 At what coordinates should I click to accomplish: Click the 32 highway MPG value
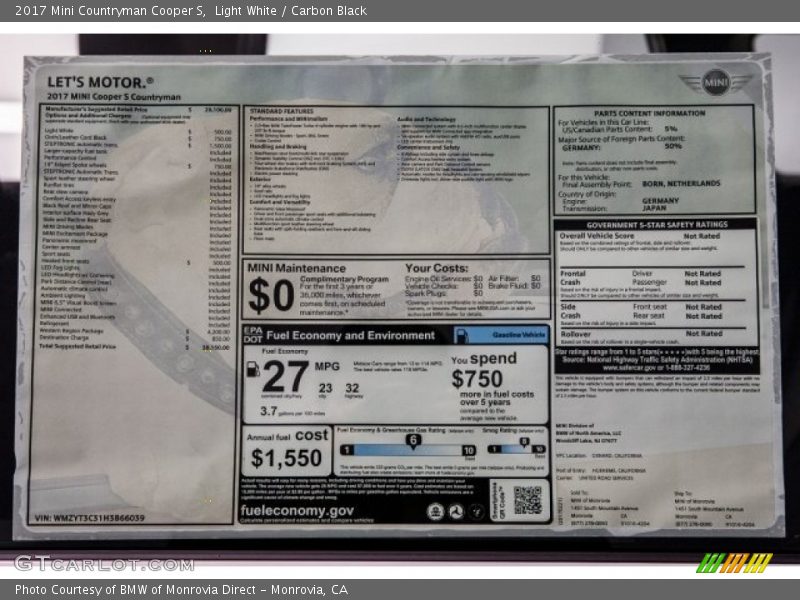tap(352, 388)
